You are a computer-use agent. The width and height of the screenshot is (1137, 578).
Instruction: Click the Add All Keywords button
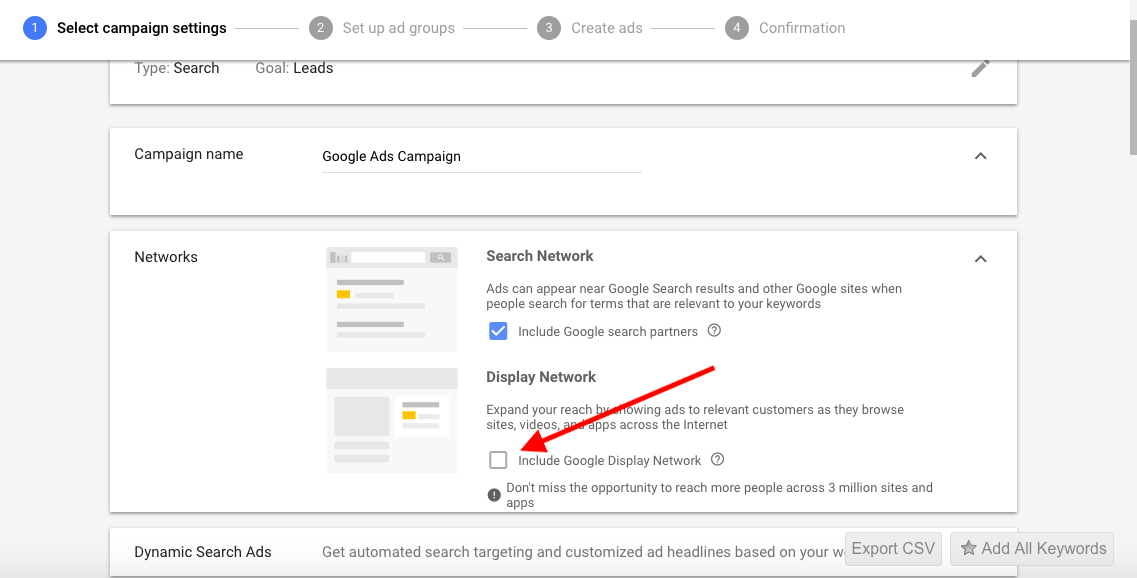click(1032, 549)
